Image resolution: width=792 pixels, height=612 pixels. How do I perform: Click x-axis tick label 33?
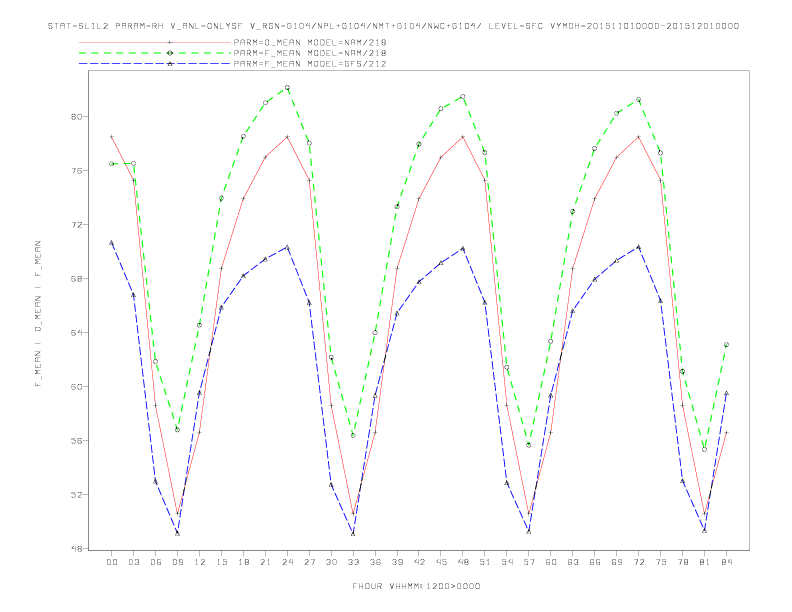point(353,562)
